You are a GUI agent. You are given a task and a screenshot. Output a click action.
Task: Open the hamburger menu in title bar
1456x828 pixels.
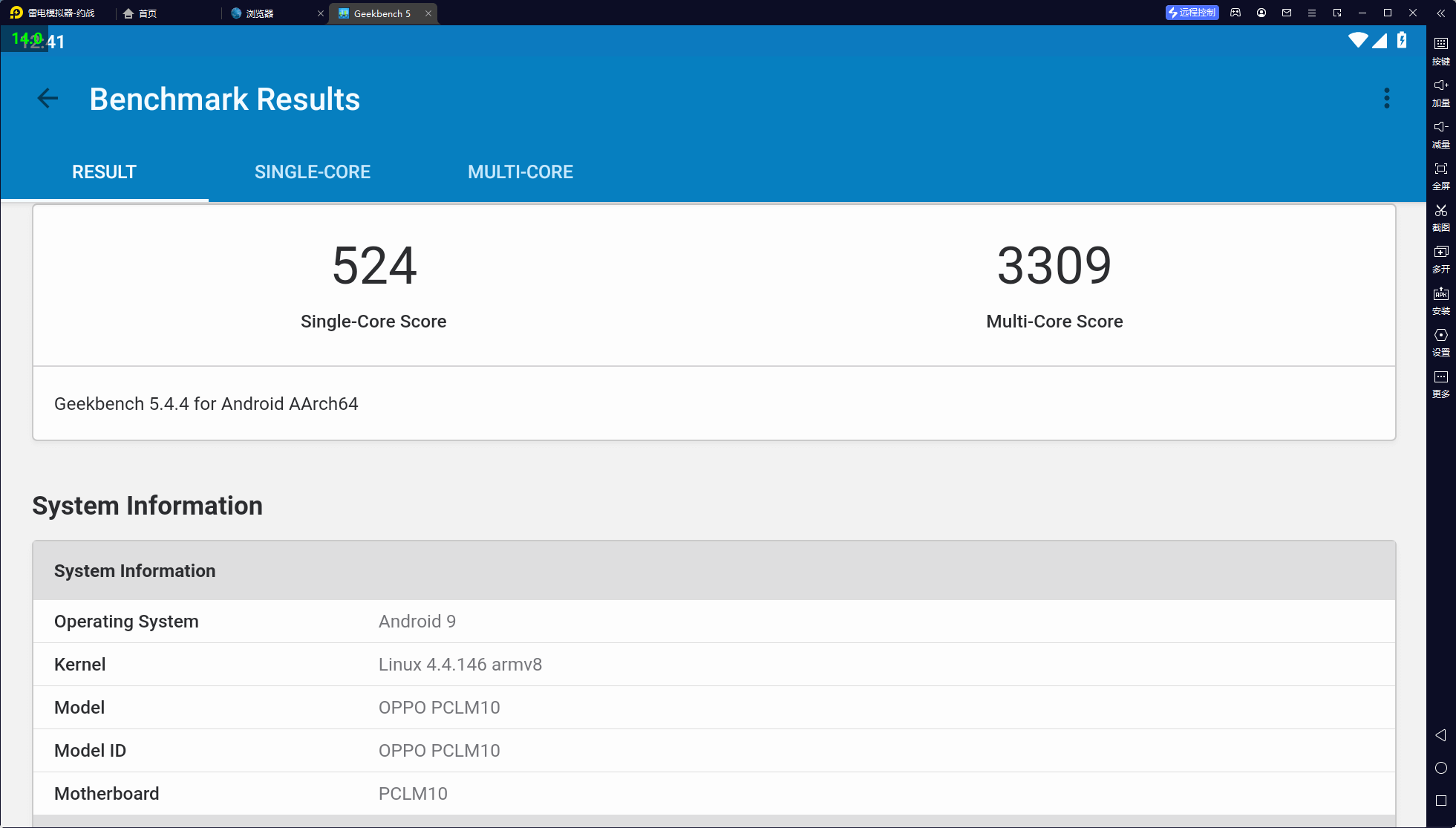click(1312, 13)
